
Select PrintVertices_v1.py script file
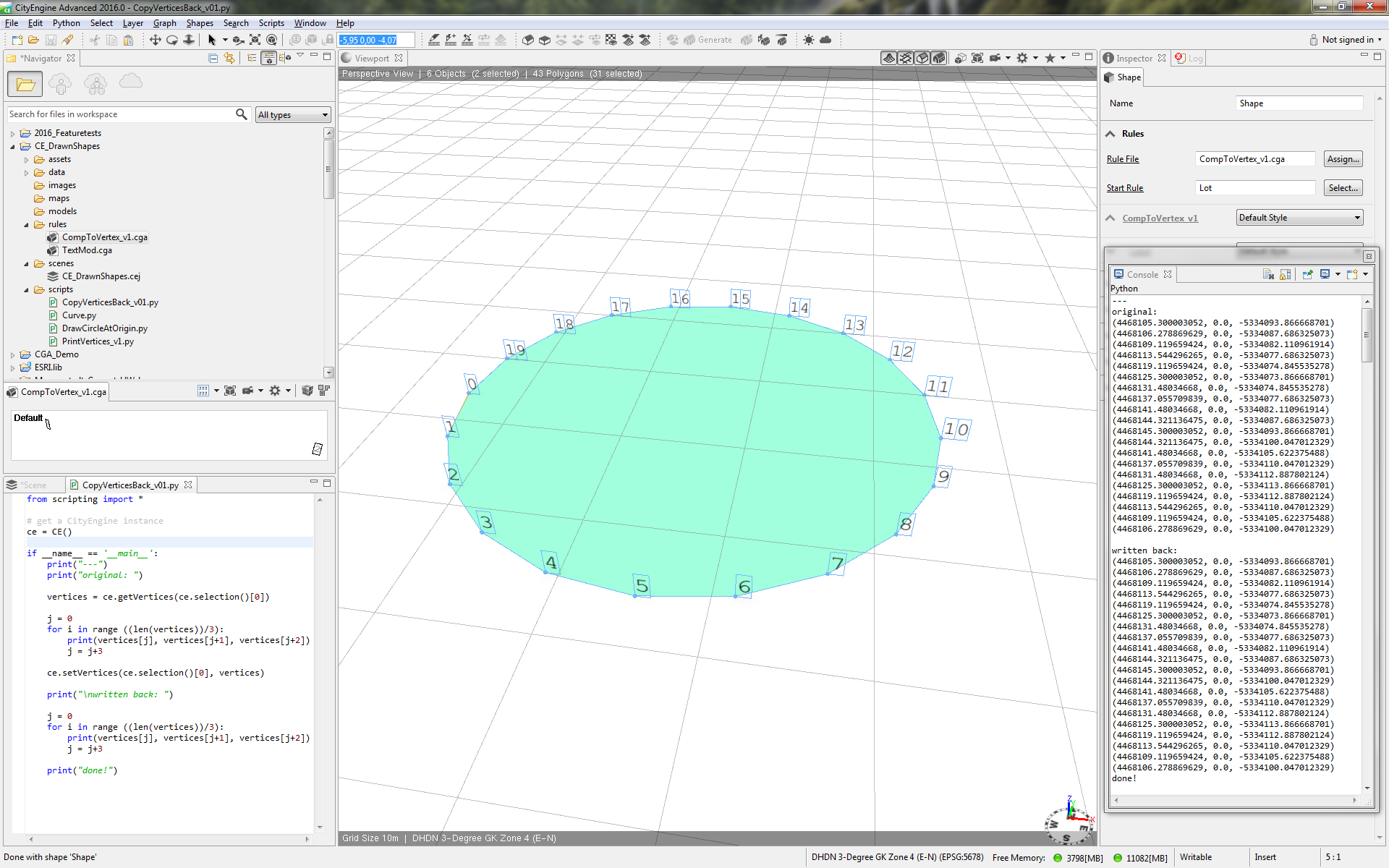click(98, 341)
